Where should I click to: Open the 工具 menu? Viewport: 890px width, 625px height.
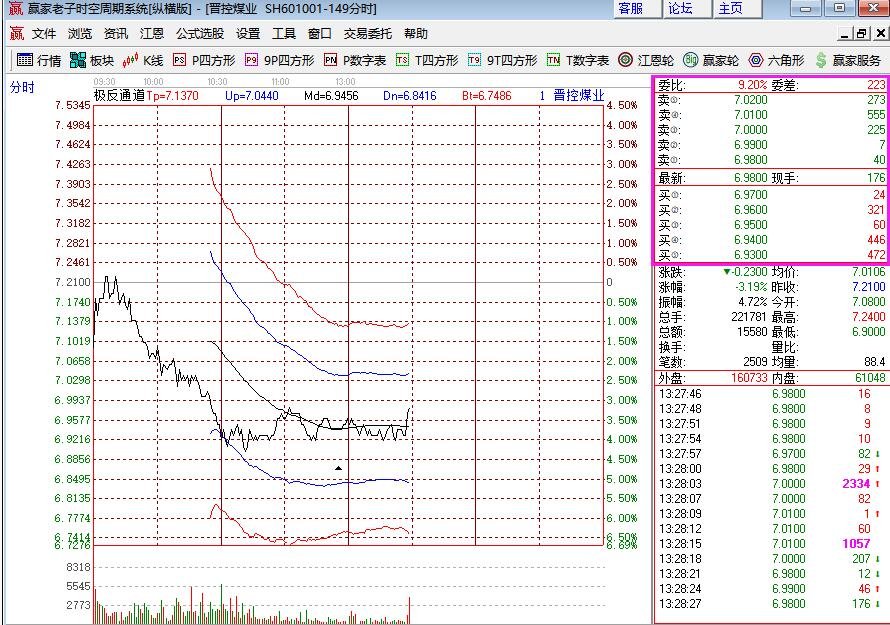[x=284, y=33]
